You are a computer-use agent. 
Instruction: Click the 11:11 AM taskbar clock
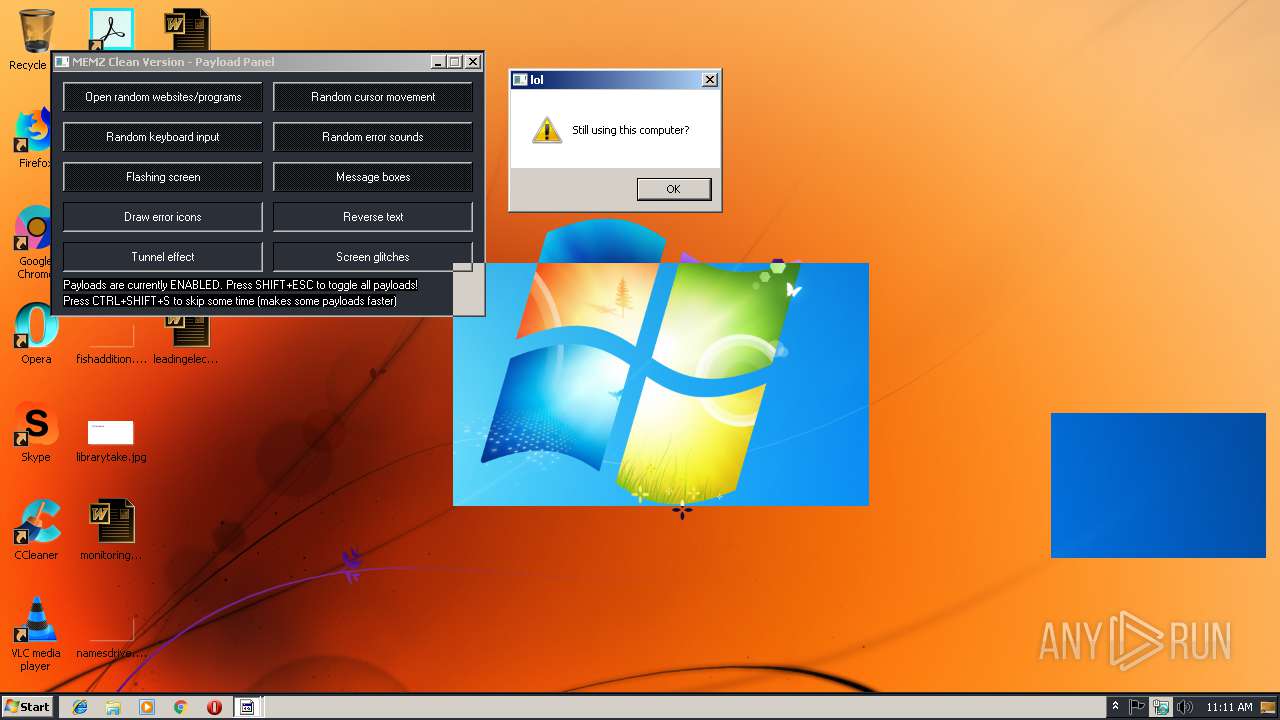[1229, 707]
